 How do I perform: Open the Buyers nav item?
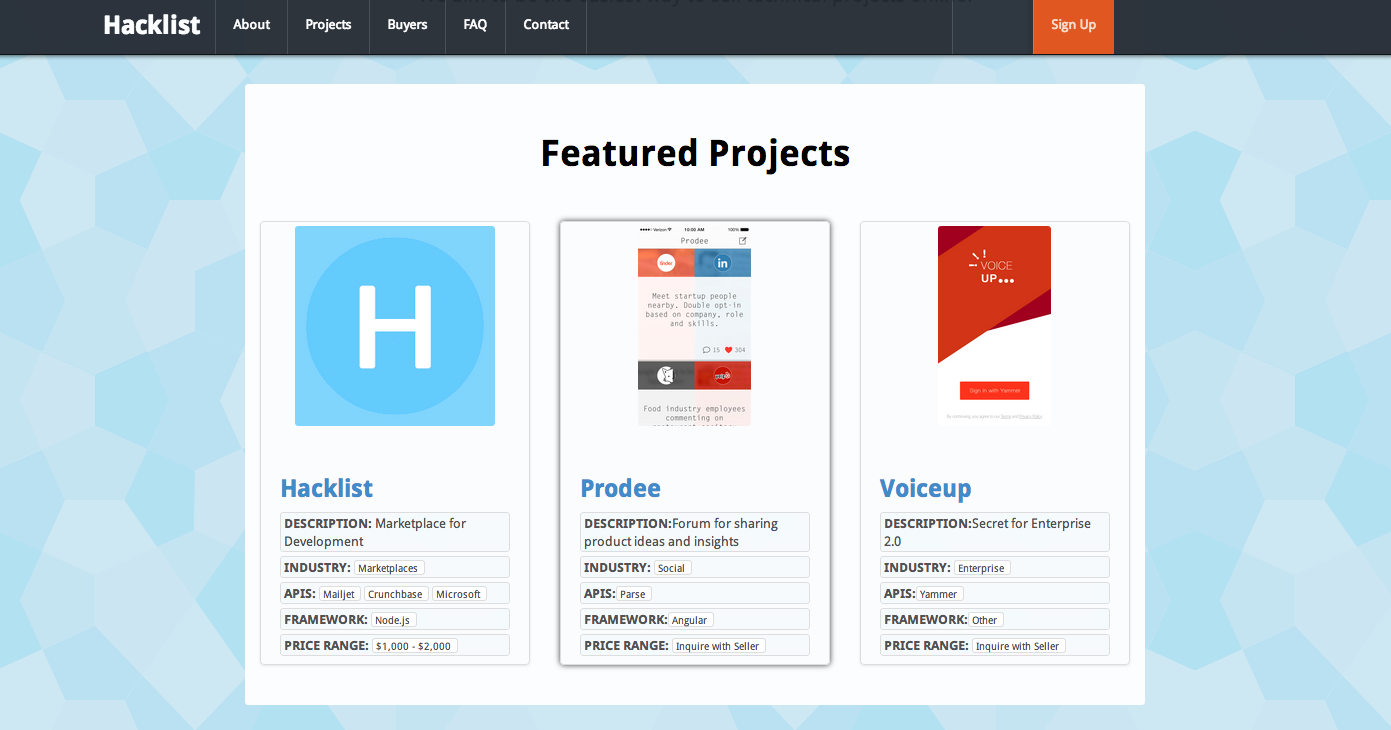[407, 25]
